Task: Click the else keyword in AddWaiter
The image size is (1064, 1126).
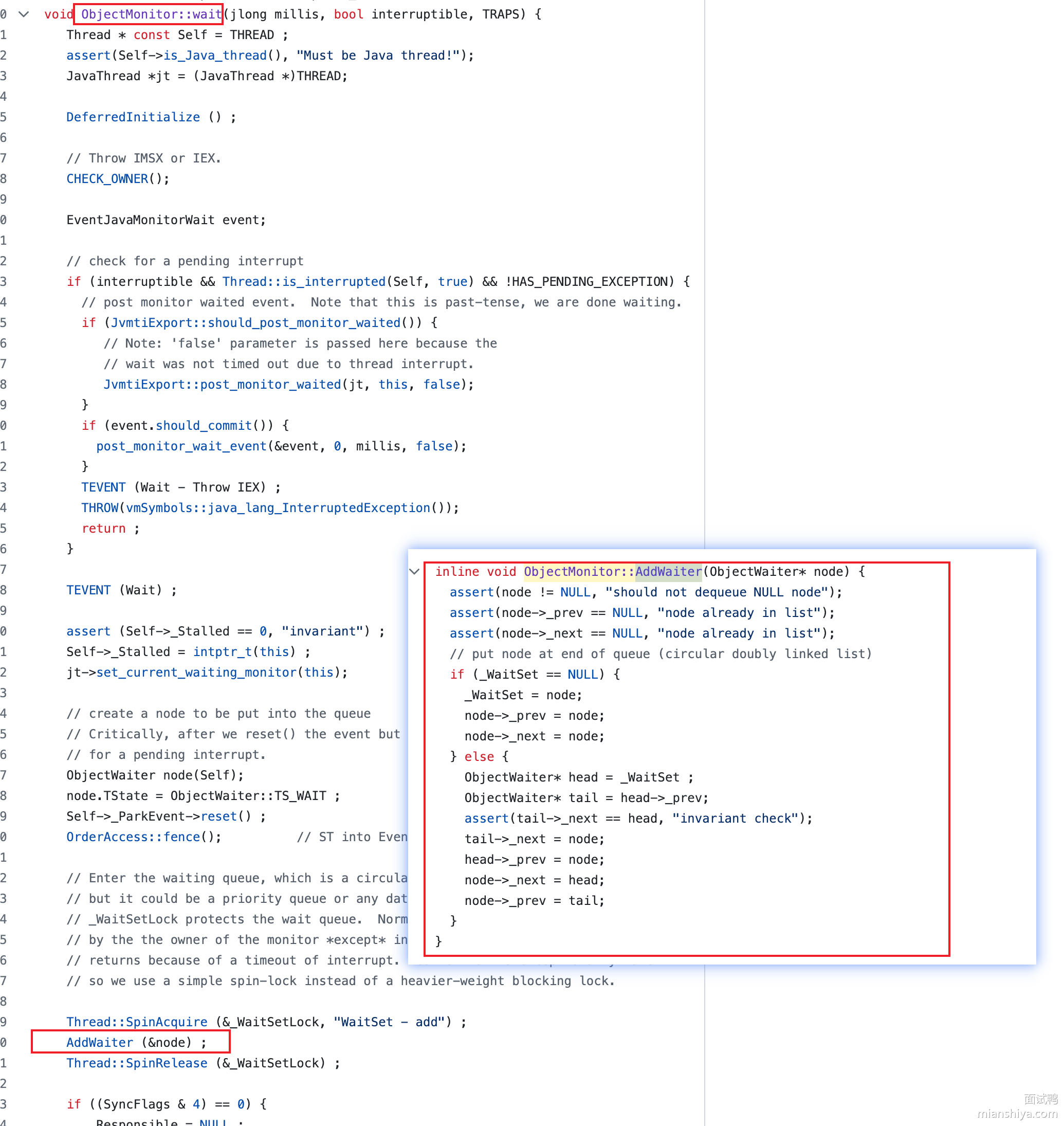Action: point(479,756)
